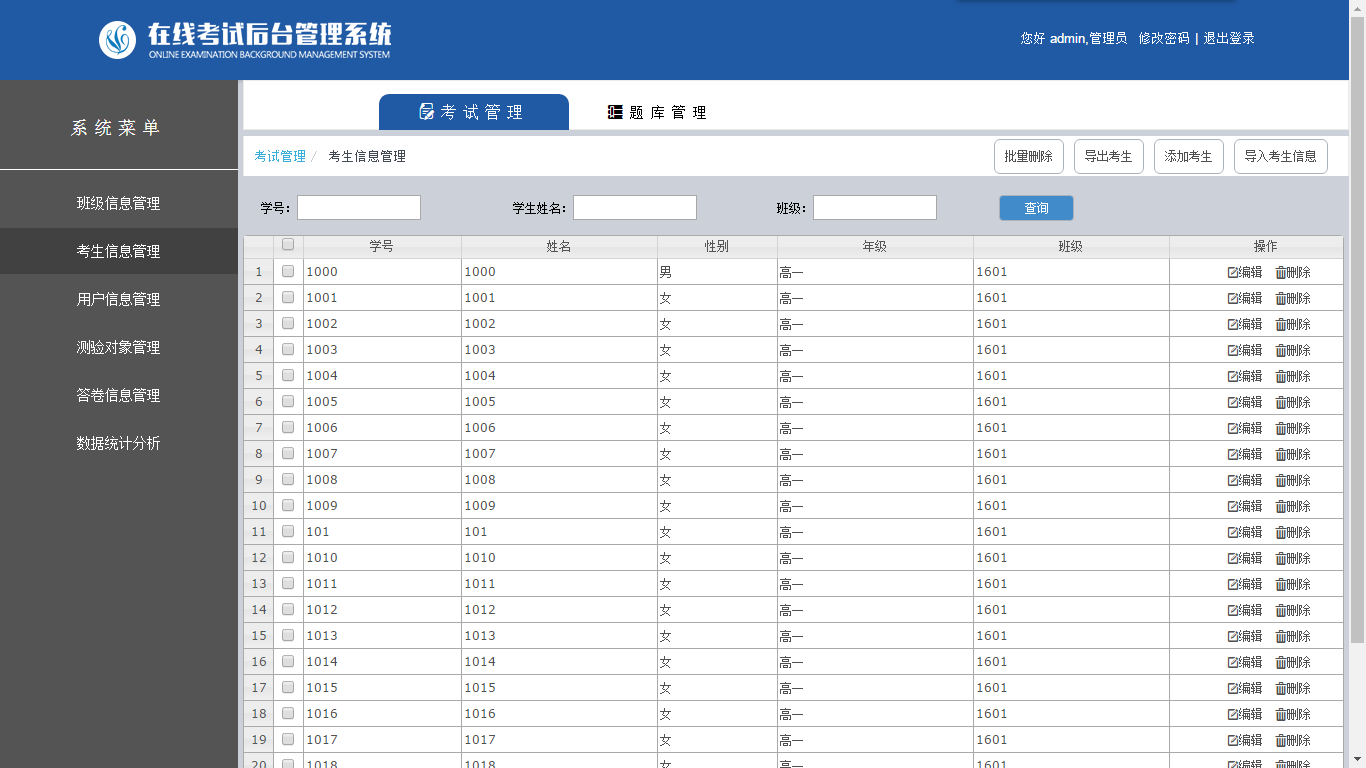Click the 学号 input field
Viewport: 1366px width, 768px height.
[x=358, y=208]
